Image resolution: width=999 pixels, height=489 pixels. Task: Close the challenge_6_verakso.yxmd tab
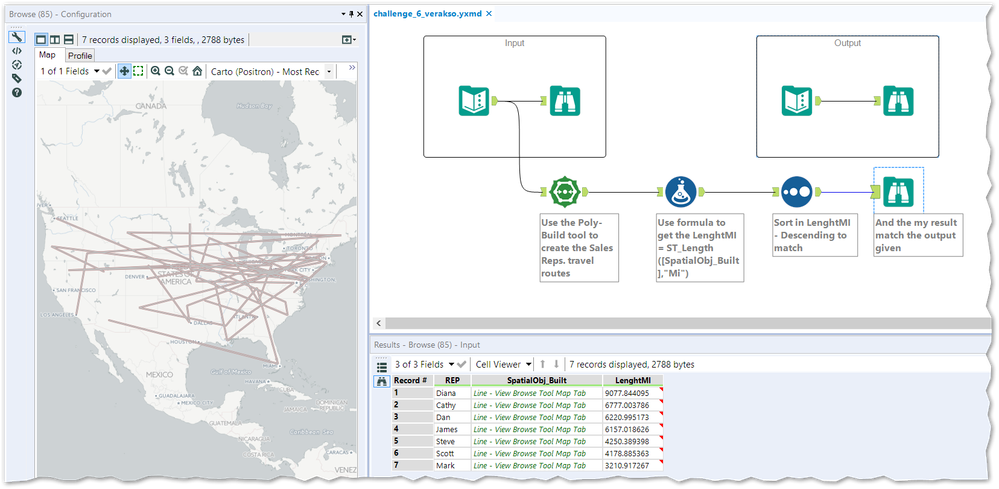(x=489, y=13)
